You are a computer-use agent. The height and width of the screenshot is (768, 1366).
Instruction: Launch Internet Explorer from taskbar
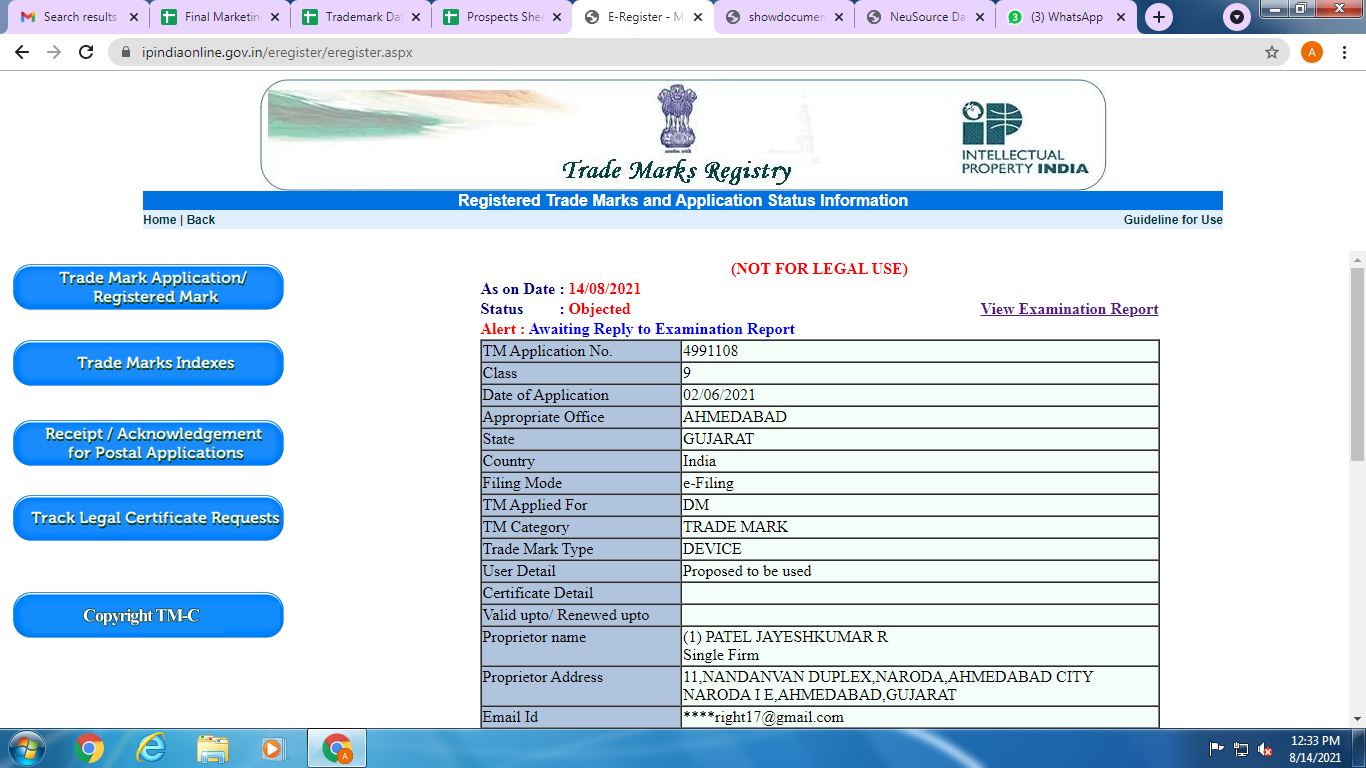point(151,748)
